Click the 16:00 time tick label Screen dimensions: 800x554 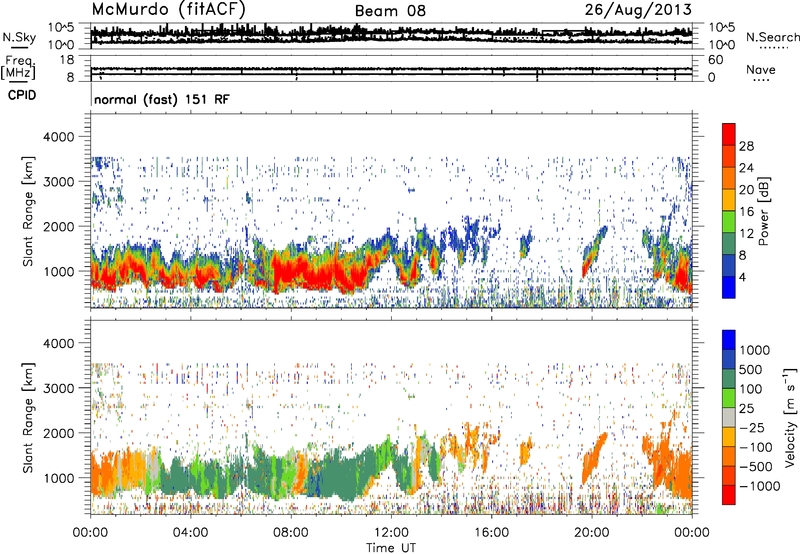[491, 533]
